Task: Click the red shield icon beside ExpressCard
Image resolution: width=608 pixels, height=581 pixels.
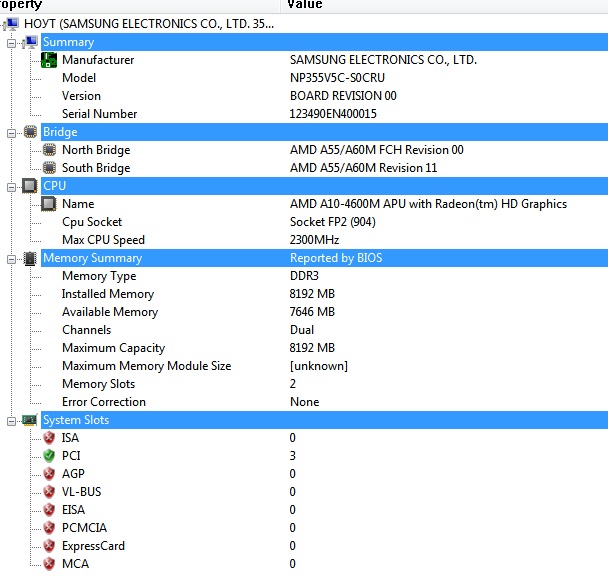Action: [x=49, y=546]
